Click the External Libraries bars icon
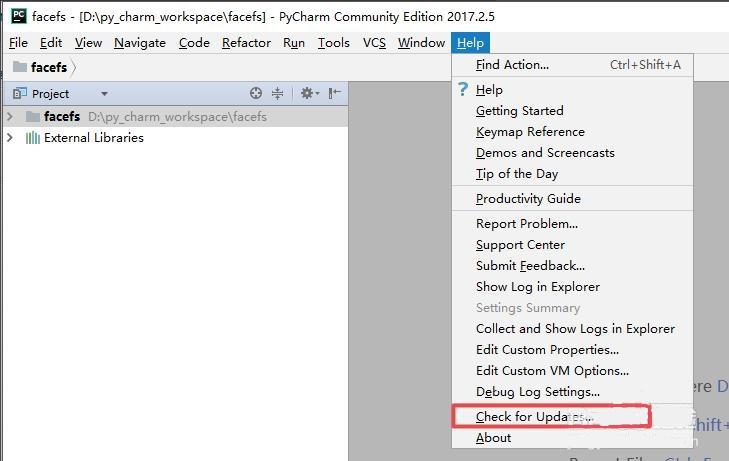Screen dimensions: 729x461 33,138
